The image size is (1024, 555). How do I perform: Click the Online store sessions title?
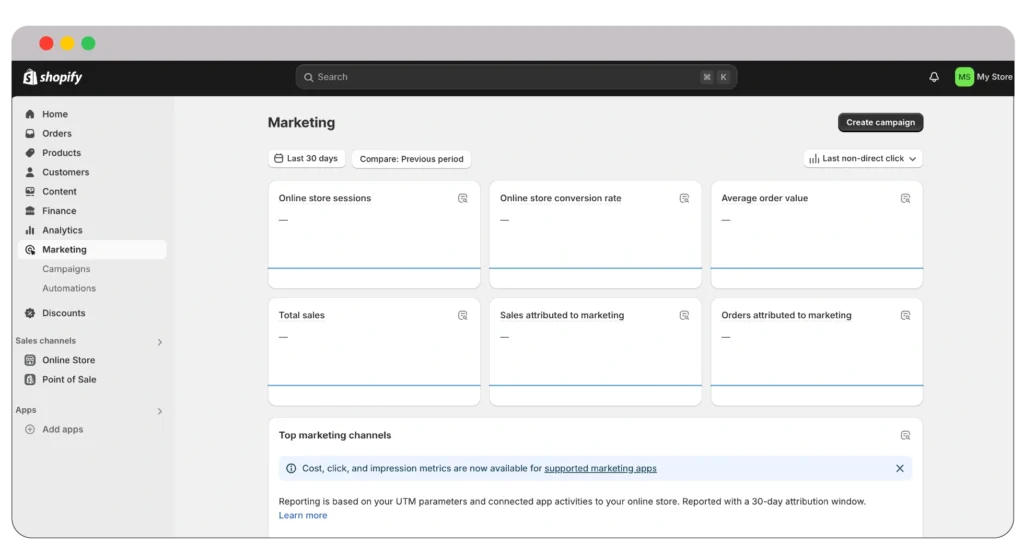[325, 198]
